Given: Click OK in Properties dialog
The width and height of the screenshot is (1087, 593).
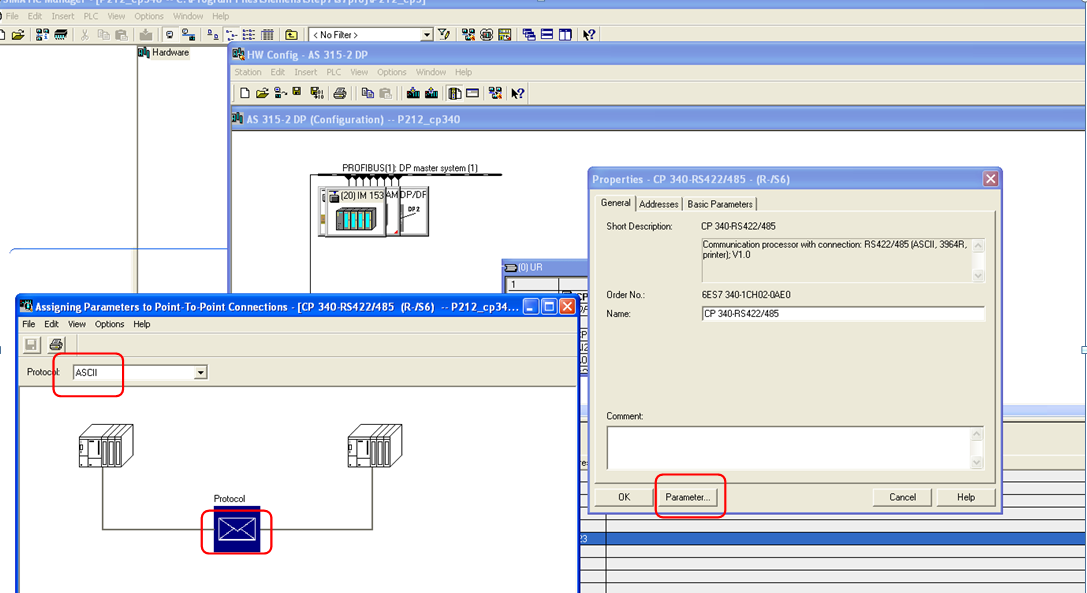Looking at the screenshot, I should [624, 497].
